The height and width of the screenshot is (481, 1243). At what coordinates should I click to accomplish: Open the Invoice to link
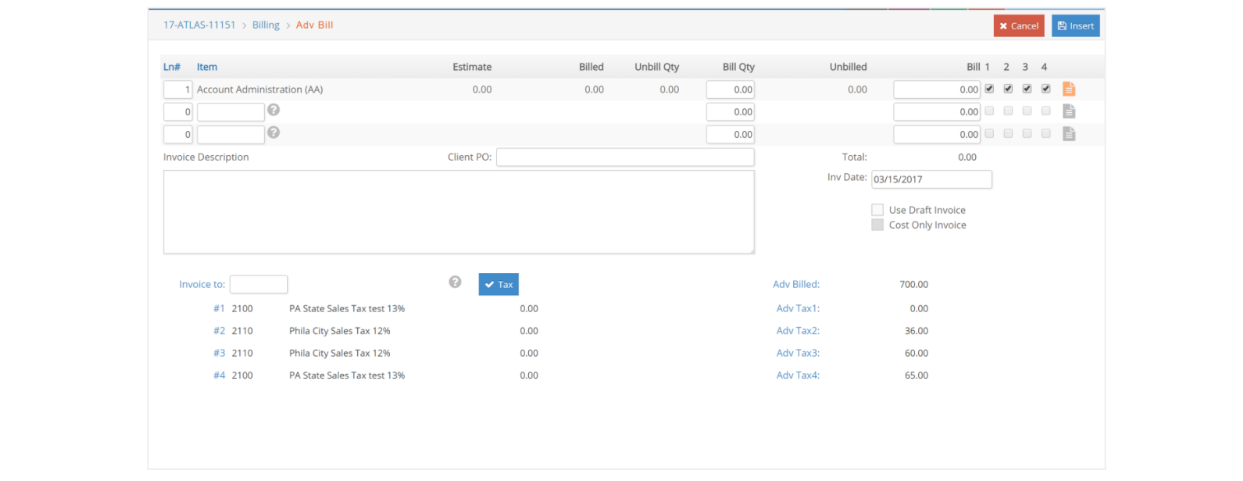[x=202, y=284]
